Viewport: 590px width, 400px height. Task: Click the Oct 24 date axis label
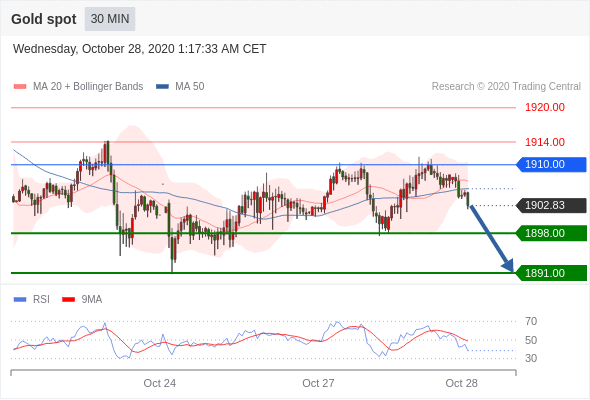point(160,383)
